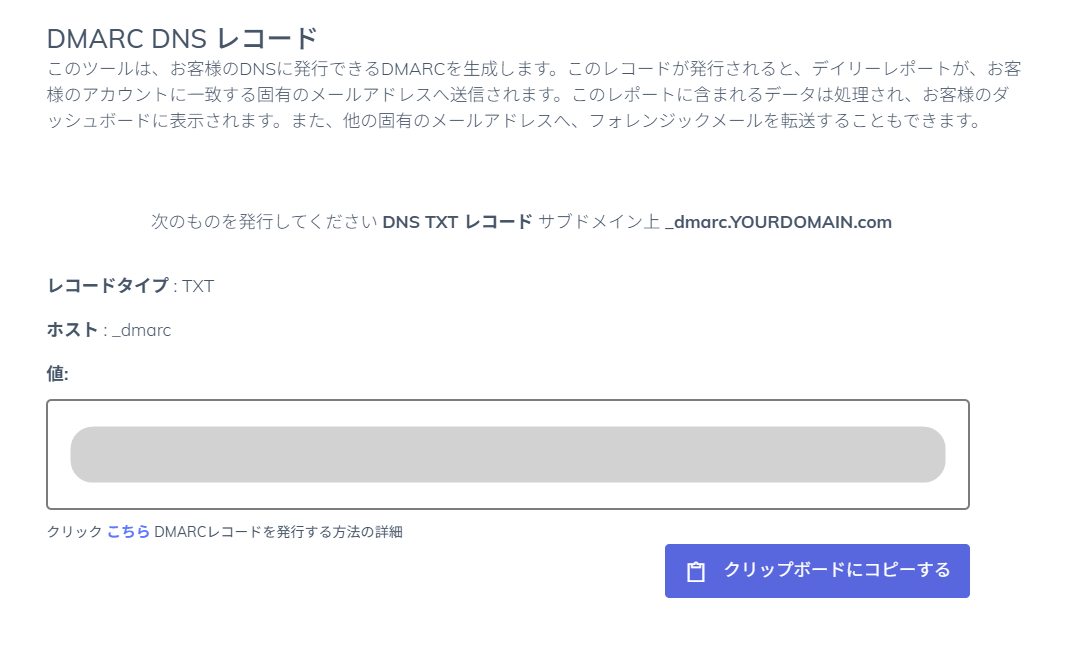
Task: Click the last line mentioning フォレンジックメール
Action: [514, 121]
